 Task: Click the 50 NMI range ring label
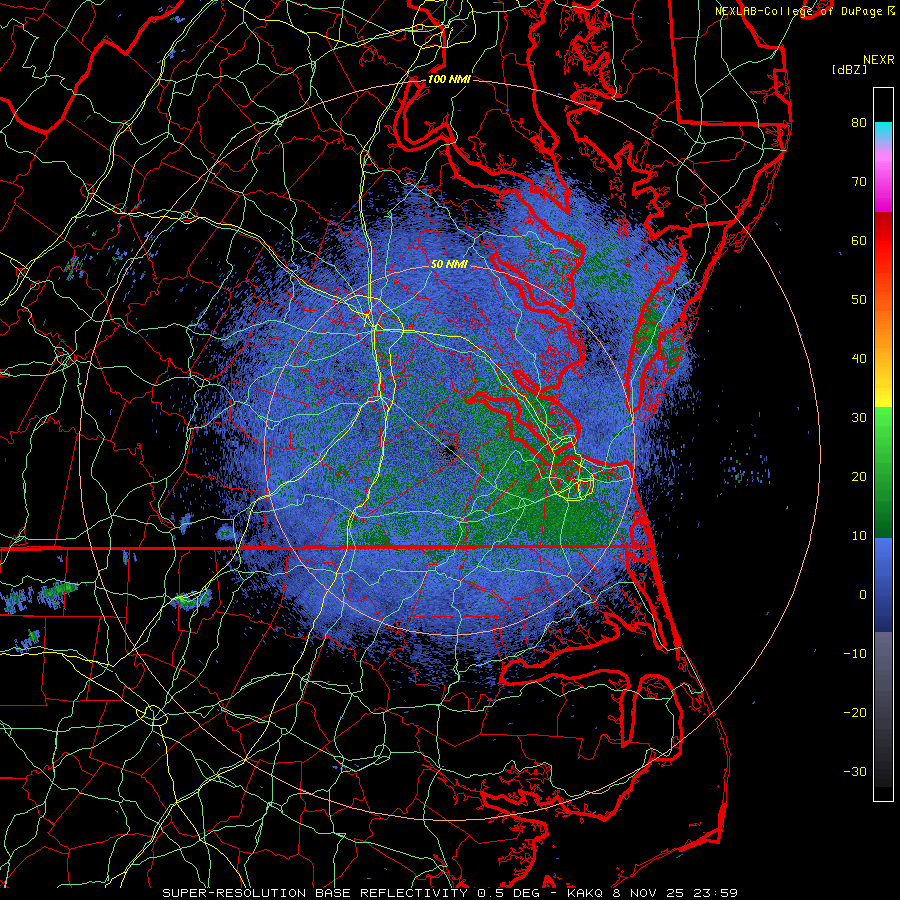click(x=449, y=264)
